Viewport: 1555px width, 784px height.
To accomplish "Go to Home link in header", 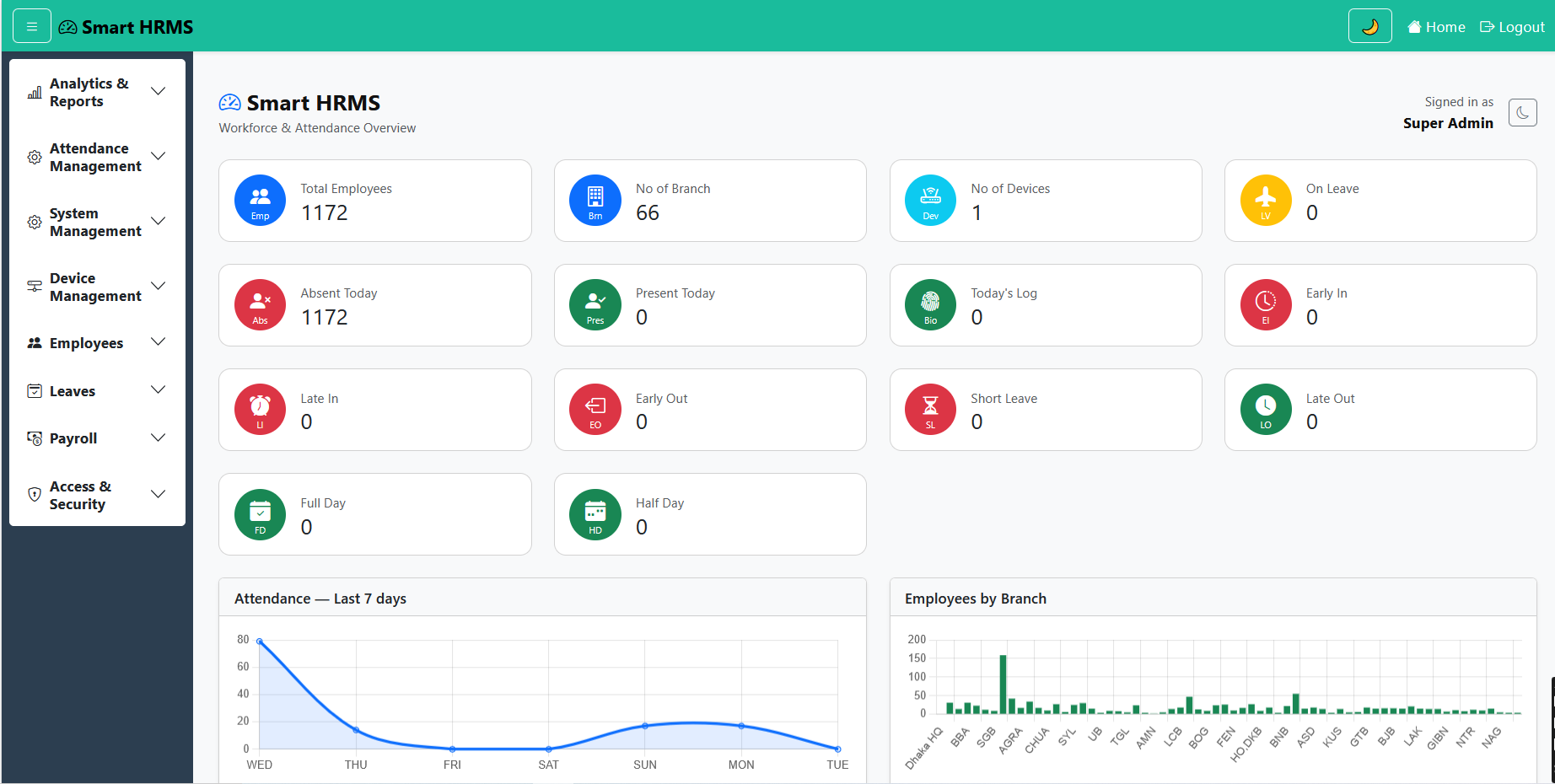I will [x=1436, y=27].
